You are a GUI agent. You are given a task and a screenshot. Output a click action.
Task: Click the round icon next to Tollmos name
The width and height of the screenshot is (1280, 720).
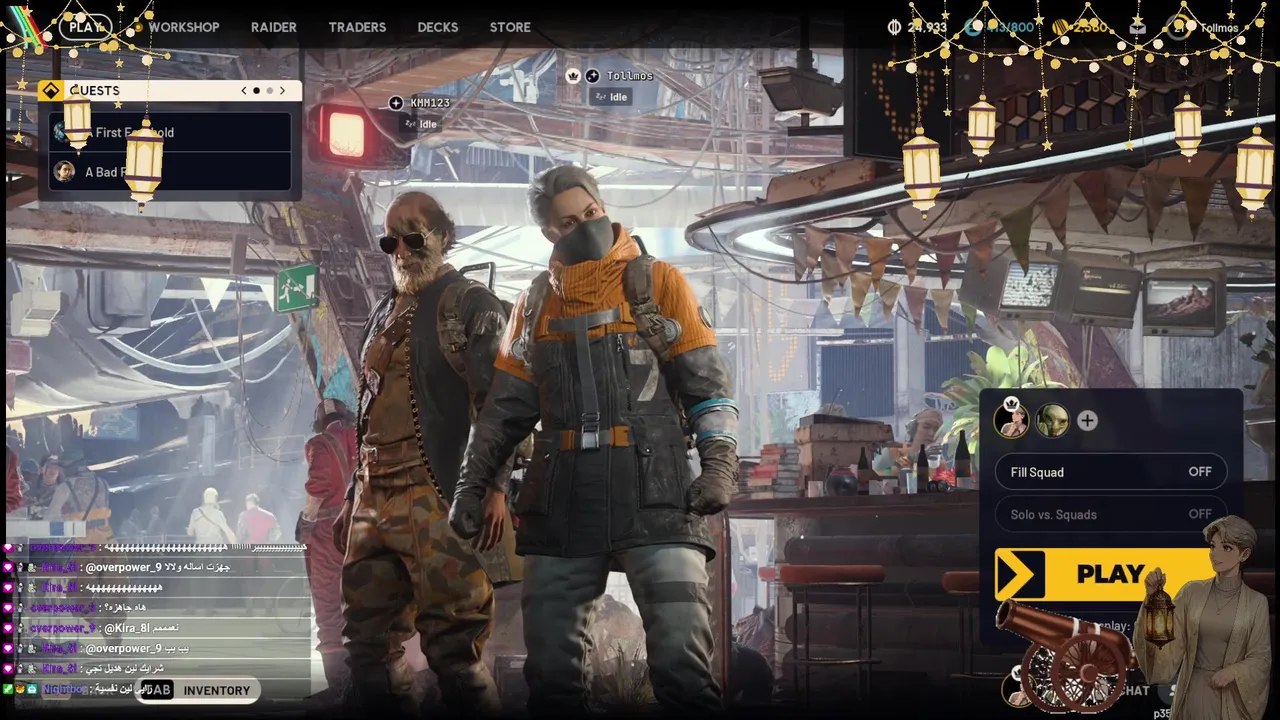(x=592, y=76)
